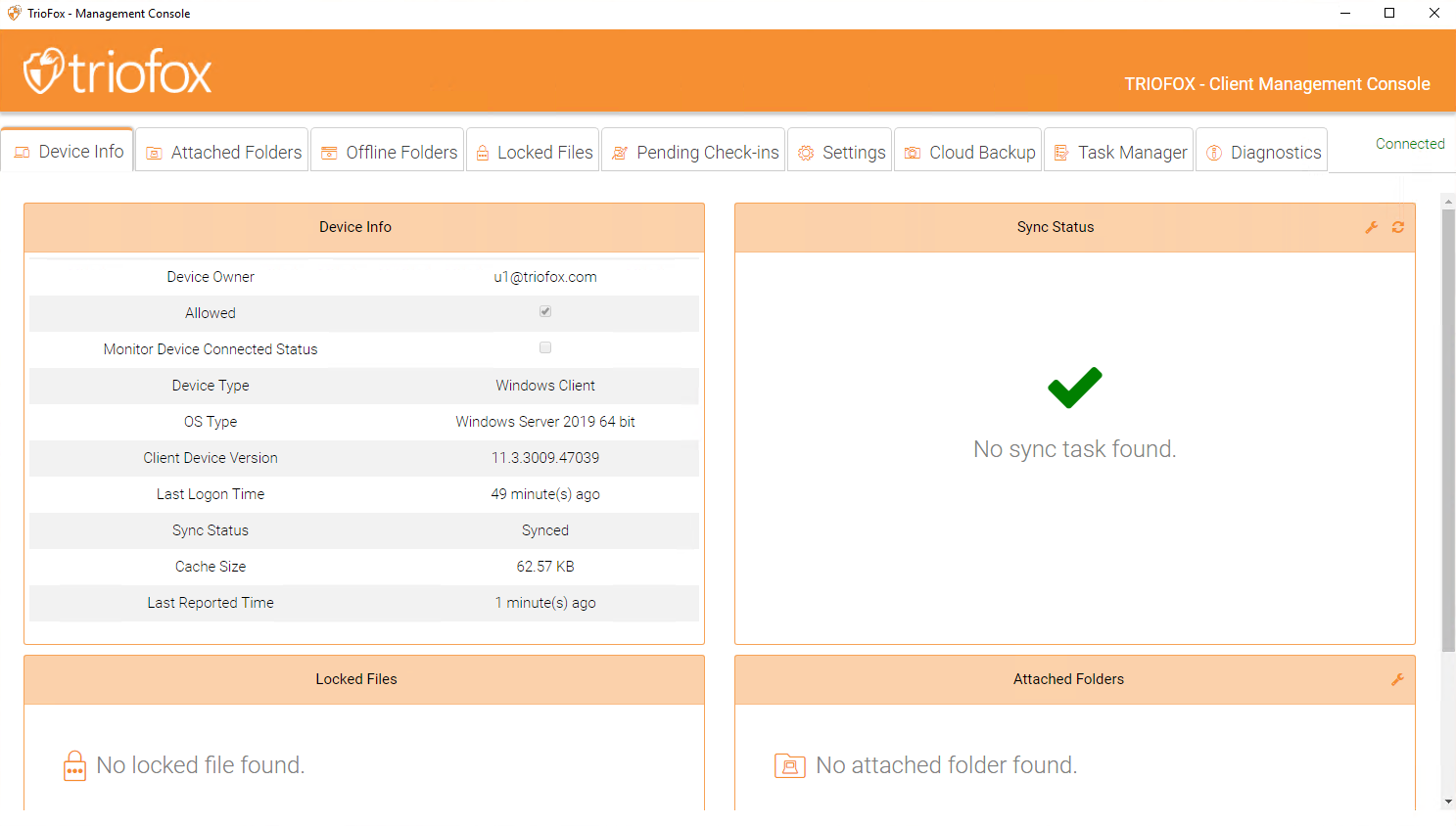The width and height of the screenshot is (1456, 826).
Task: Open the Offline Folders tab
Action: click(388, 152)
